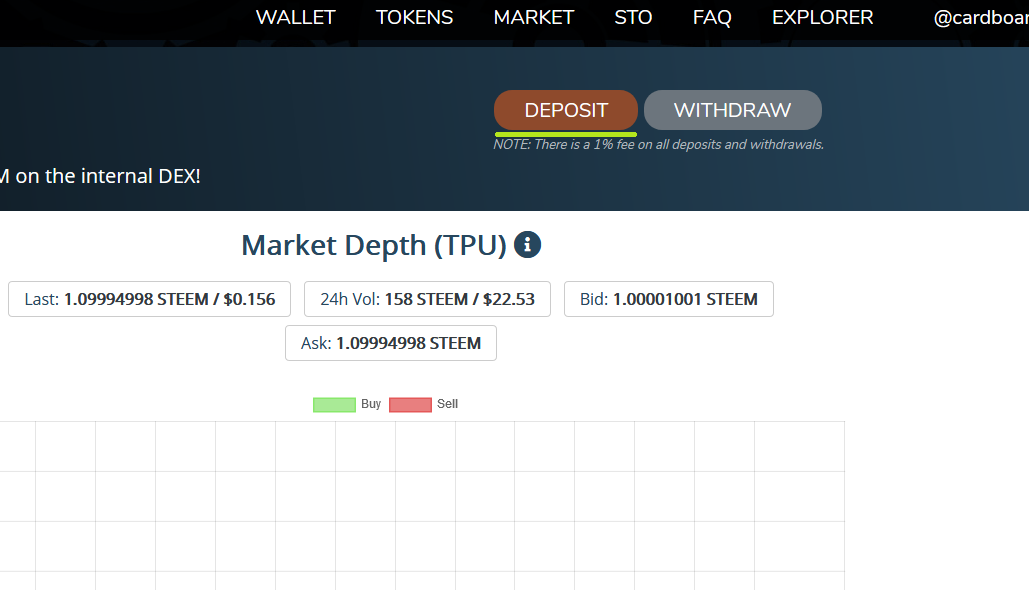Viewport: 1029px width, 590px height.
Task: Open the EXPLORER link
Action: click(x=822, y=17)
